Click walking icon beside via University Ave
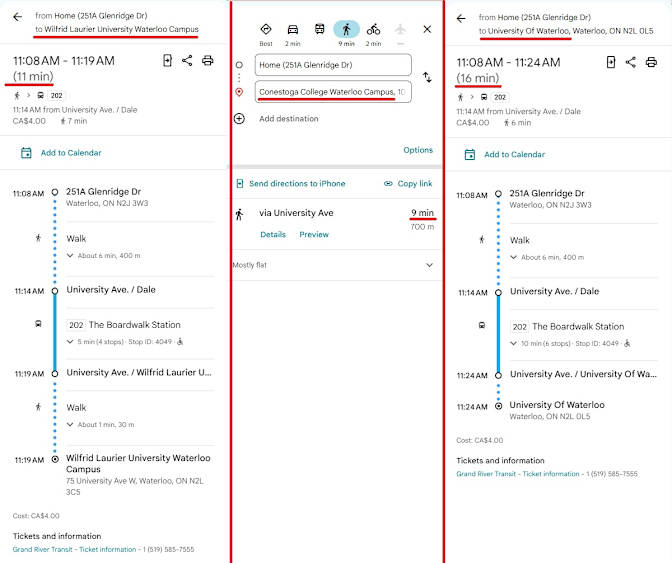The width and height of the screenshot is (672, 563). coord(239,214)
